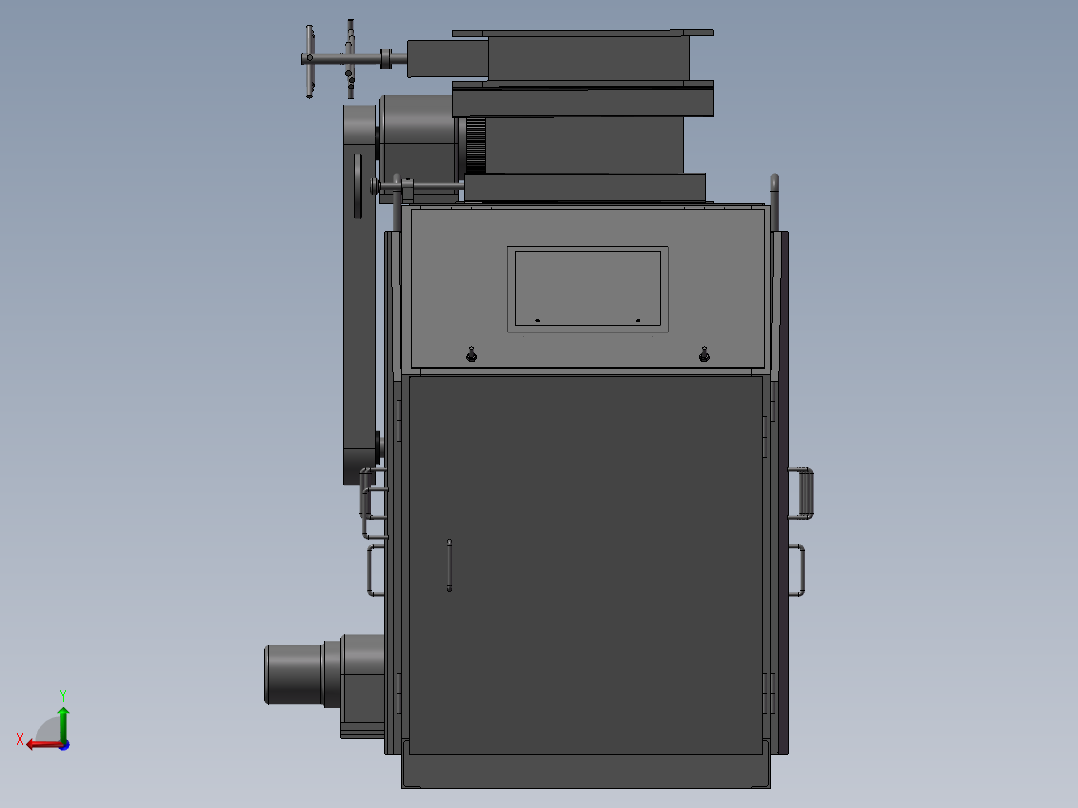Viewport: 1078px width, 808px height.
Task: Select the base tray at the machine's bottom
Action: pyautogui.click(x=586, y=771)
